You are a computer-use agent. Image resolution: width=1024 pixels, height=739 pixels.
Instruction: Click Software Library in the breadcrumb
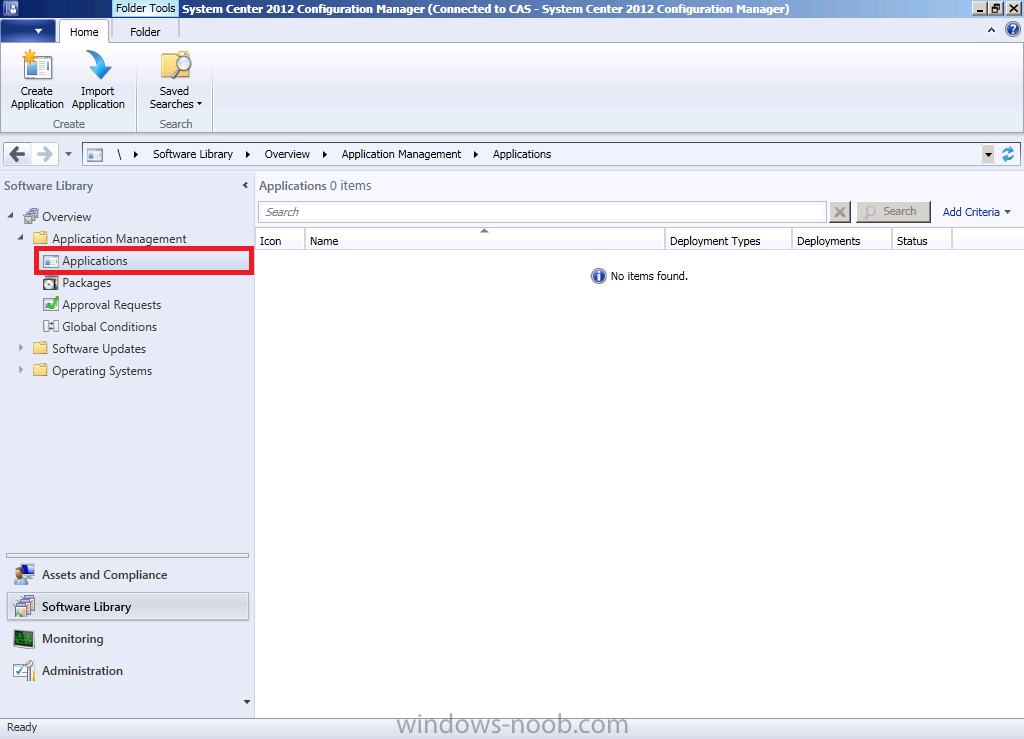tap(193, 154)
